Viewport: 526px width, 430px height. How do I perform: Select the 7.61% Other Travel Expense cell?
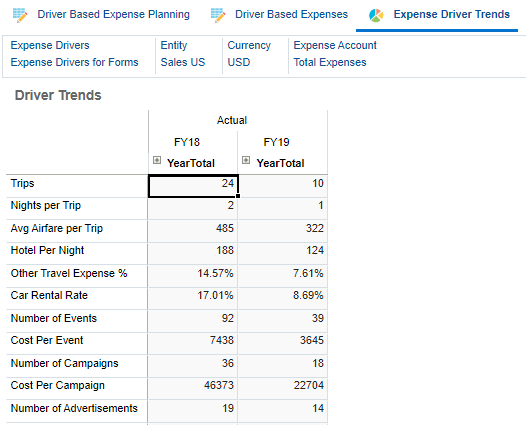[x=283, y=275]
